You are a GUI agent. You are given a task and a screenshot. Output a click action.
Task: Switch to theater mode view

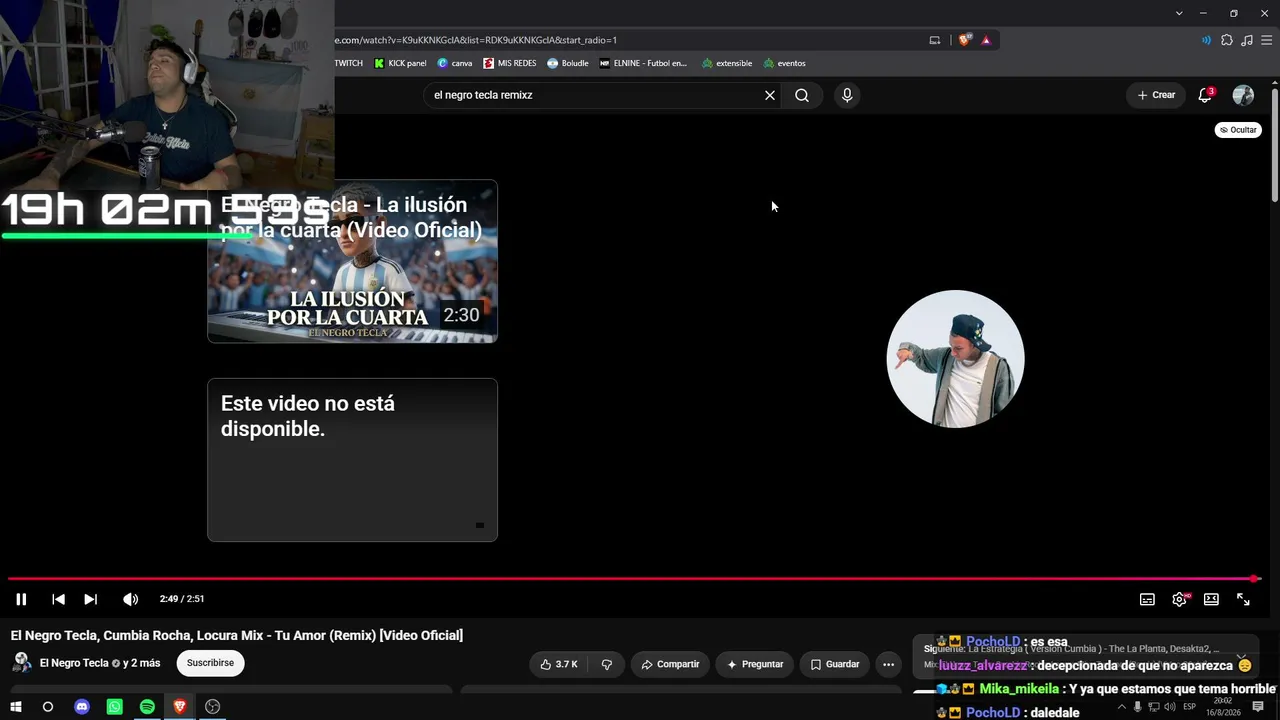point(1211,599)
